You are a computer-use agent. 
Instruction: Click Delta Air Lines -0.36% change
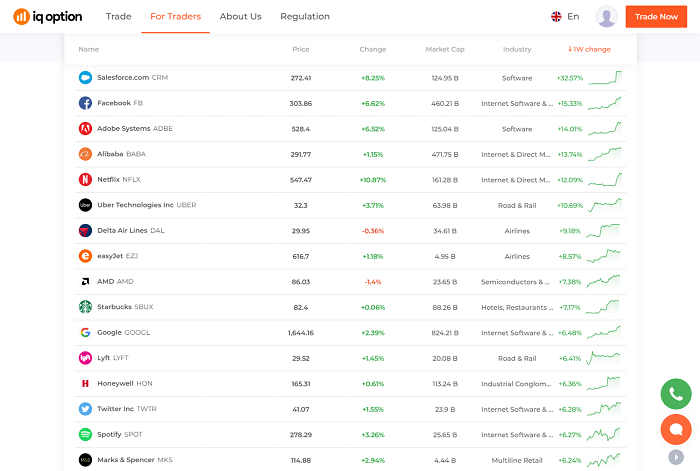[373, 231]
